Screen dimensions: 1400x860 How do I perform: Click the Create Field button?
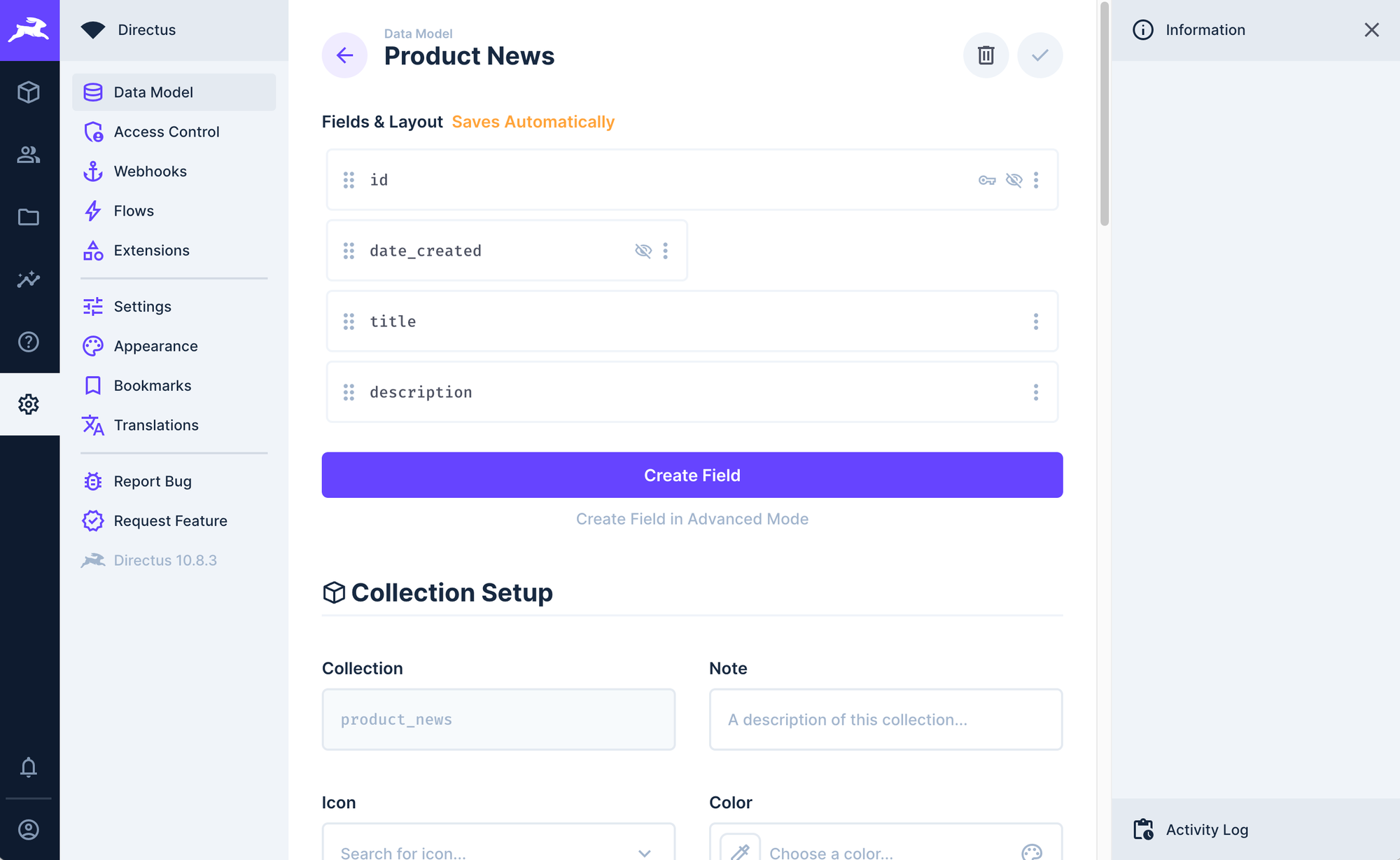(692, 475)
